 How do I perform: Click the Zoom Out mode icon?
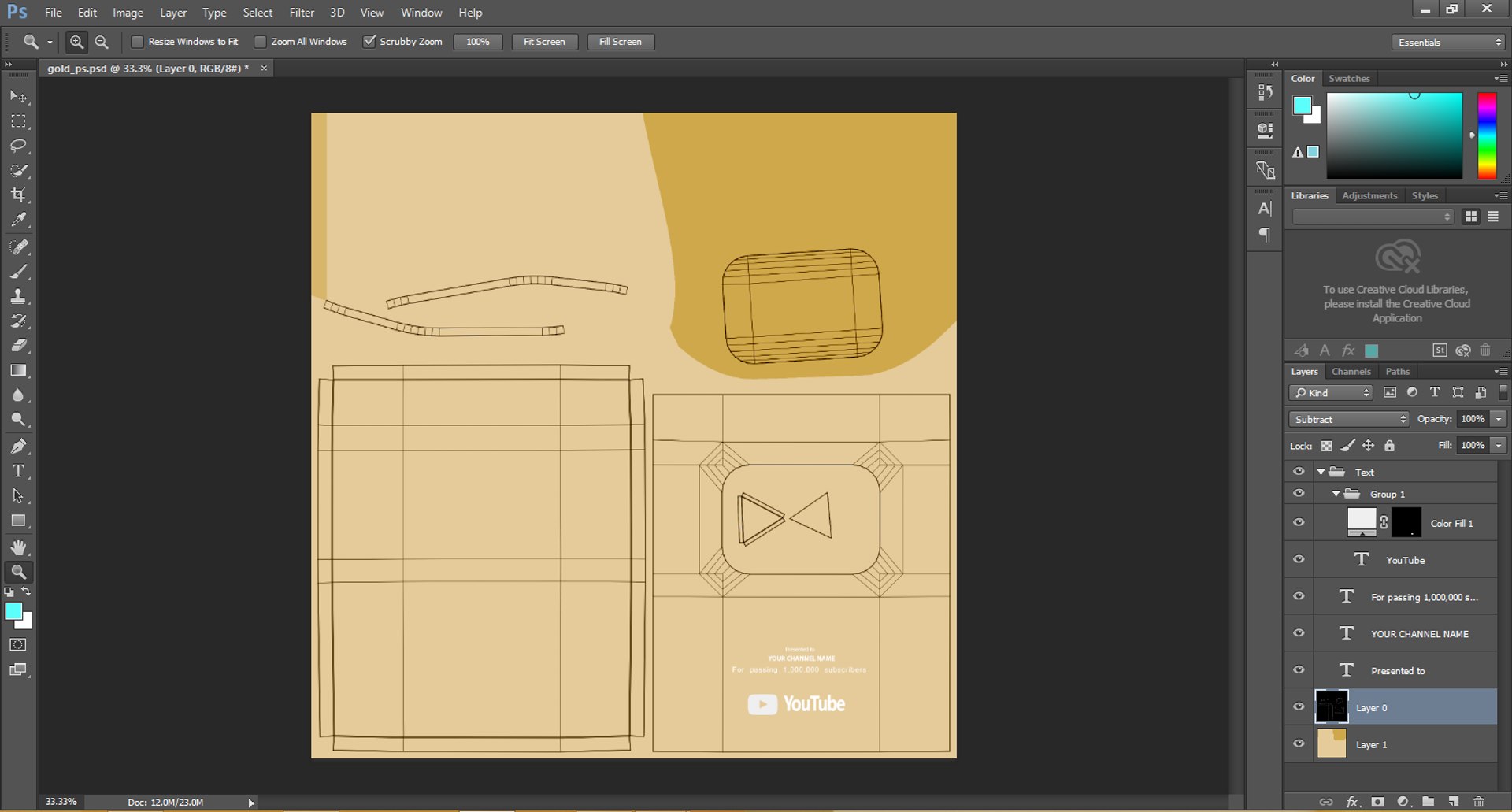(102, 42)
